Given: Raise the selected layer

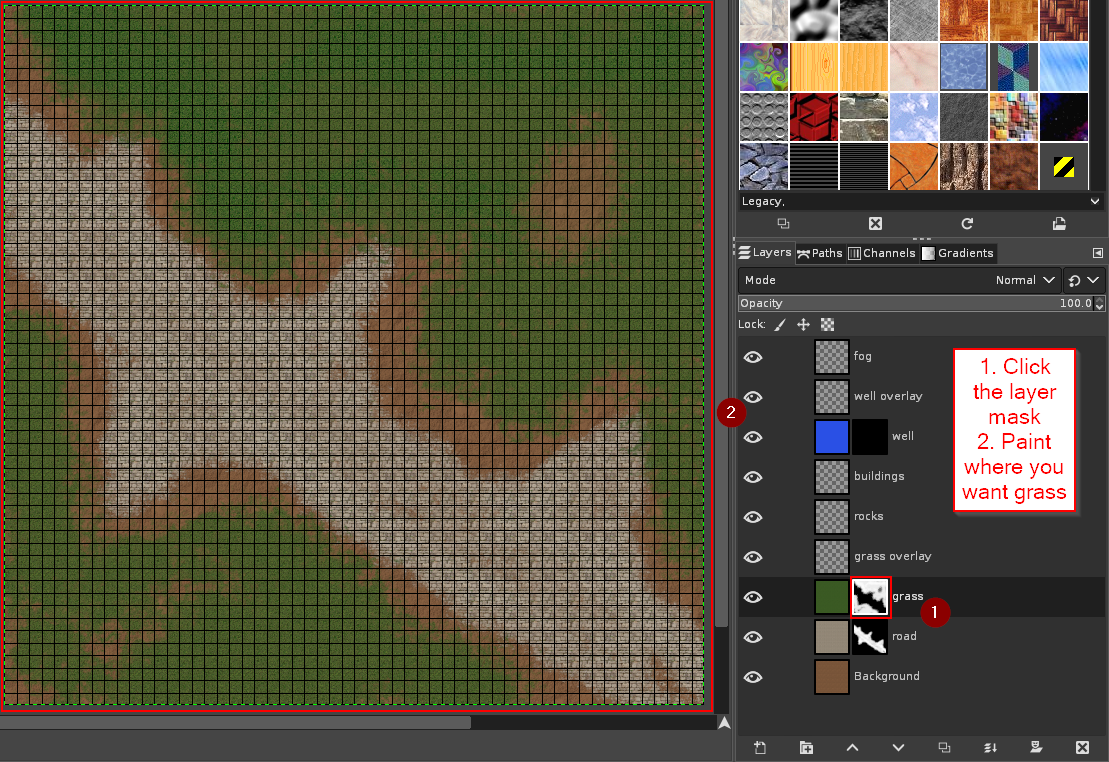Looking at the screenshot, I should (852, 747).
